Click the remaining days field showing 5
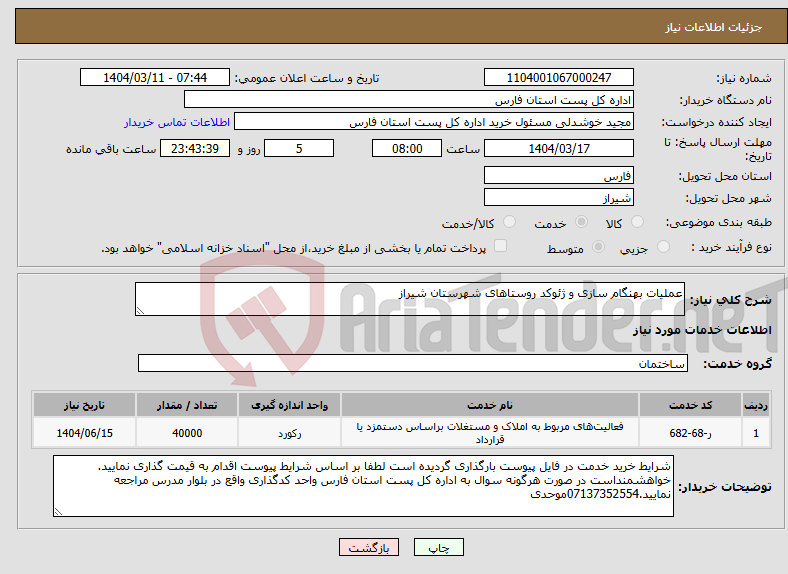The image size is (788, 574). click(299, 148)
